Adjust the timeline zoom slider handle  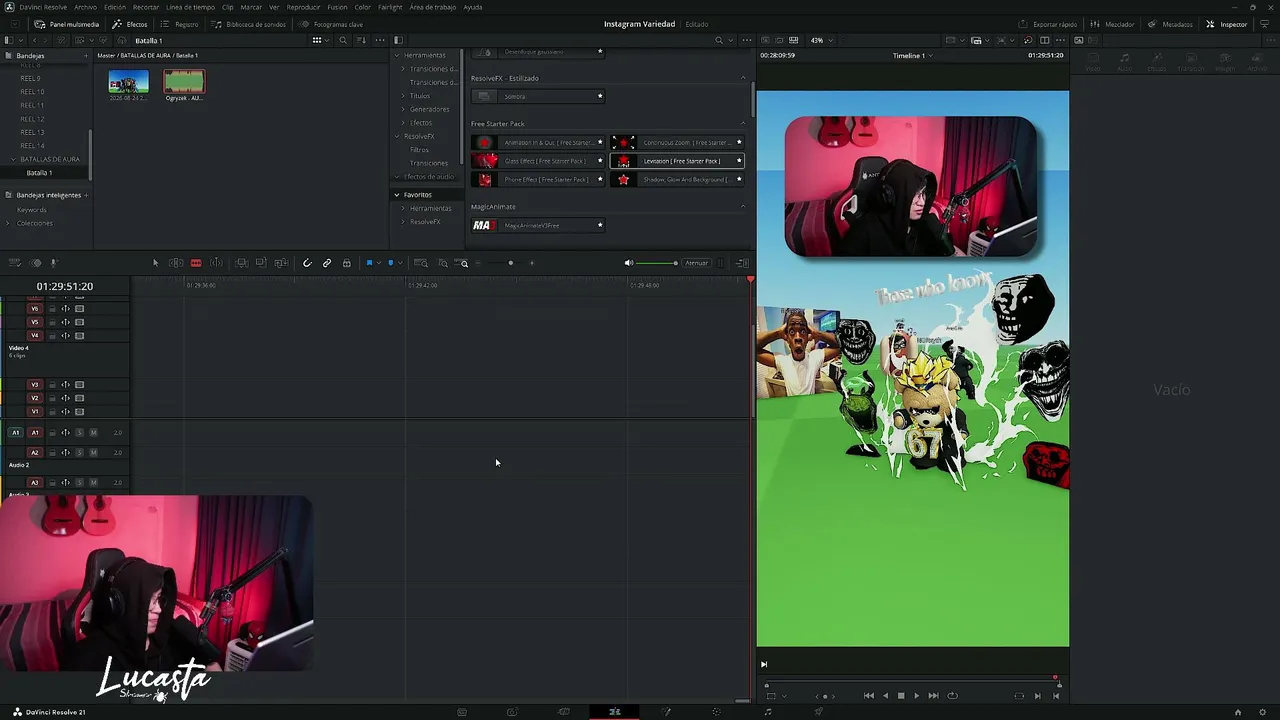(x=510, y=263)
